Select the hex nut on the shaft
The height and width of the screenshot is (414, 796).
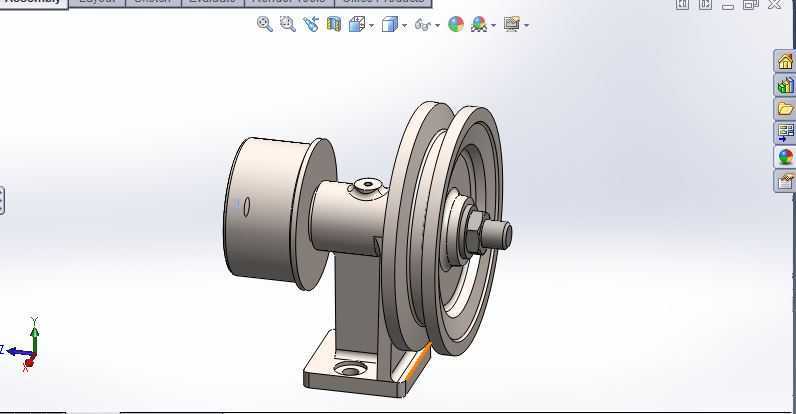point(474,232)
